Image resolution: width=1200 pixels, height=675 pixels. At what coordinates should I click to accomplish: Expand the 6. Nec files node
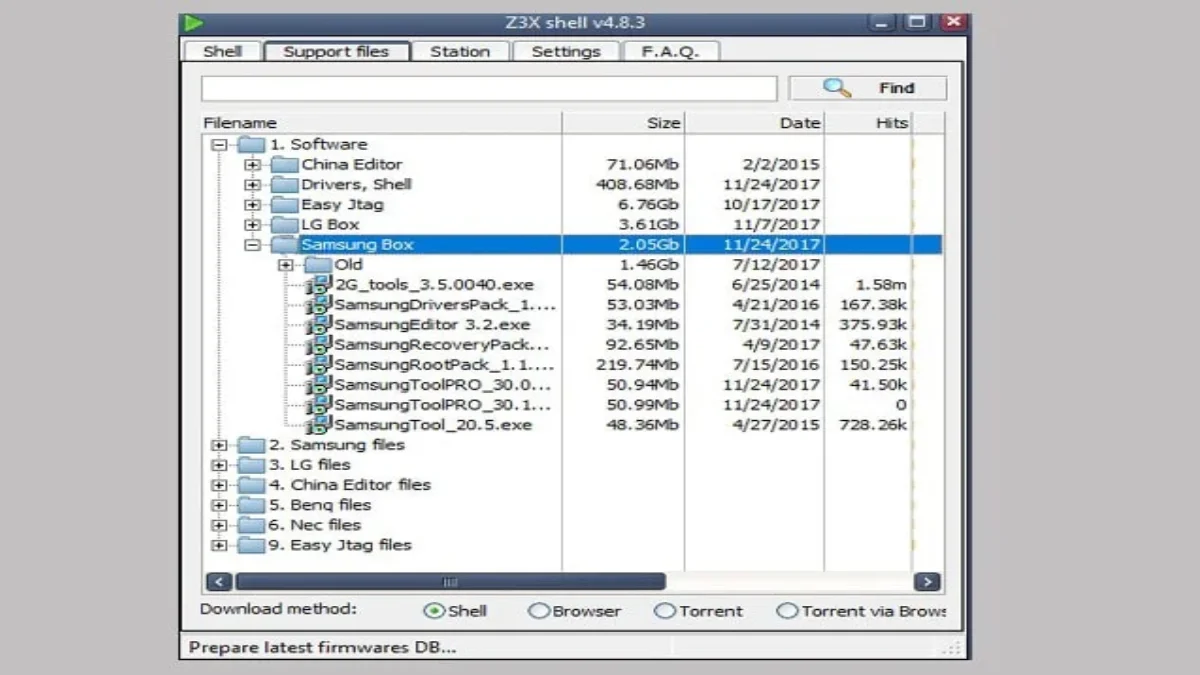(x=219, y=525)
